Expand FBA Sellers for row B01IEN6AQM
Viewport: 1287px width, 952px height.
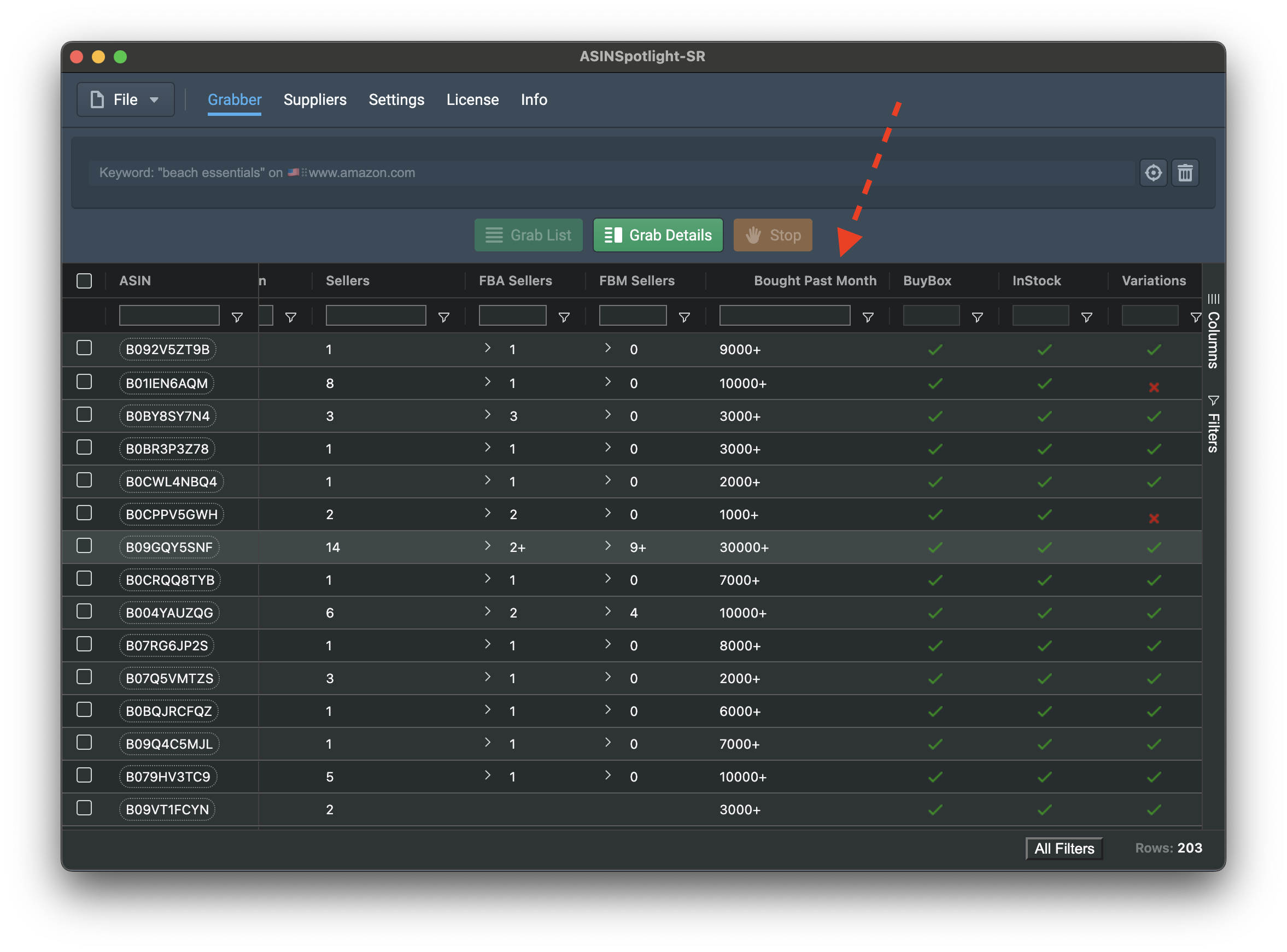pyautogui.click(x=488, y=381)
